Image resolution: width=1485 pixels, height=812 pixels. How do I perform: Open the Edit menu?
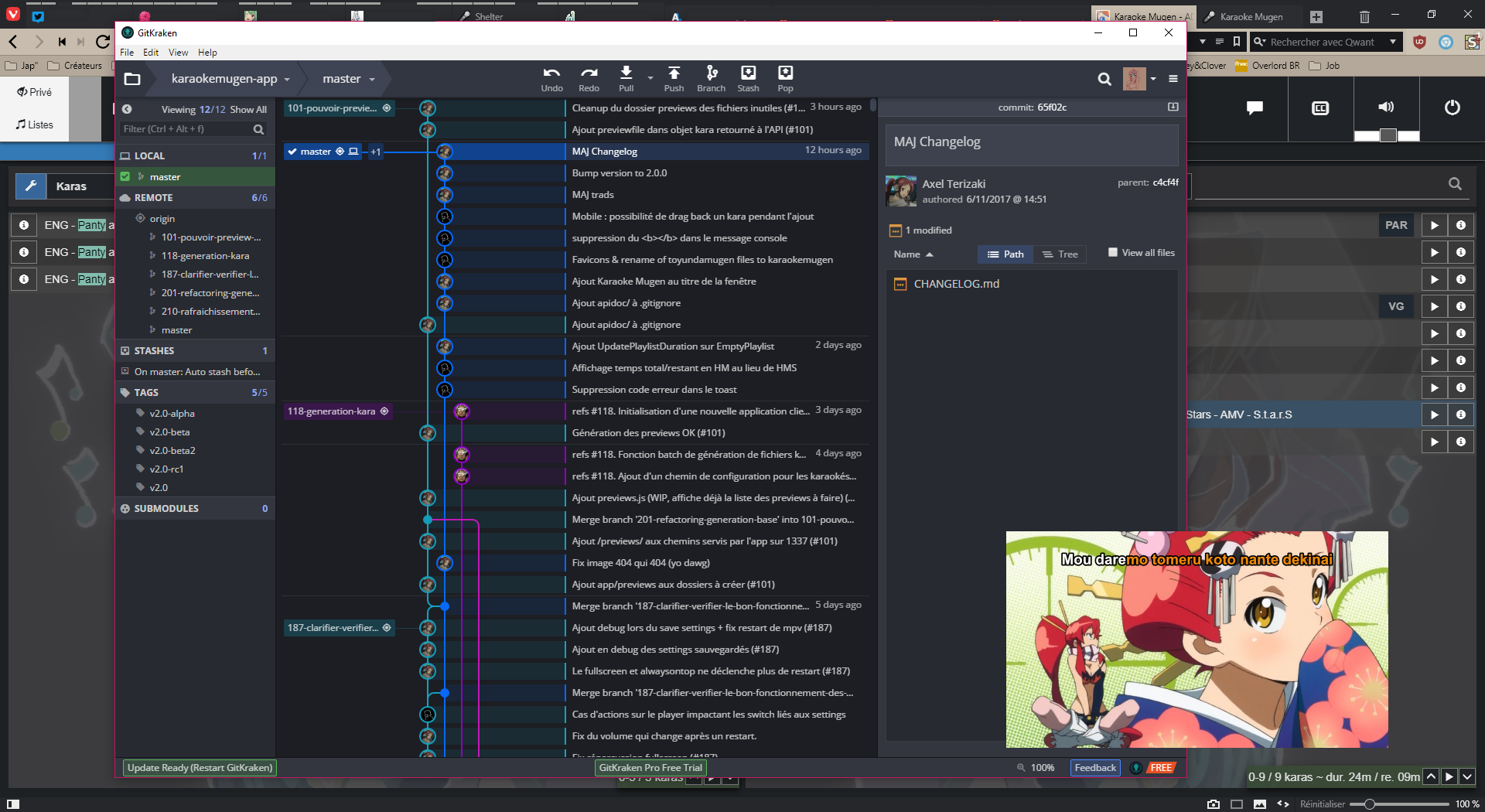pos(151,53)
